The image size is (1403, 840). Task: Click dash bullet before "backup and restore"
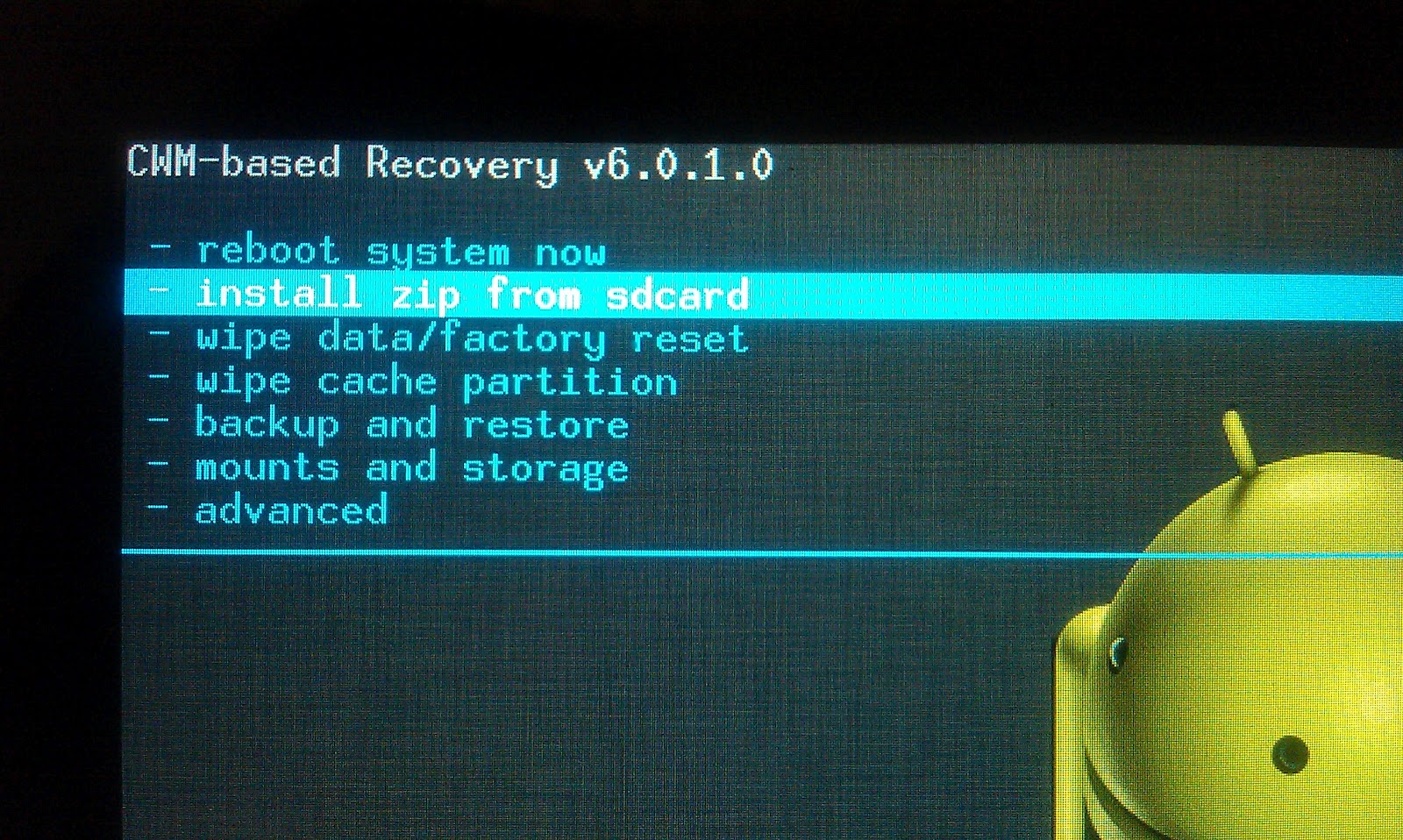point(160,420)
